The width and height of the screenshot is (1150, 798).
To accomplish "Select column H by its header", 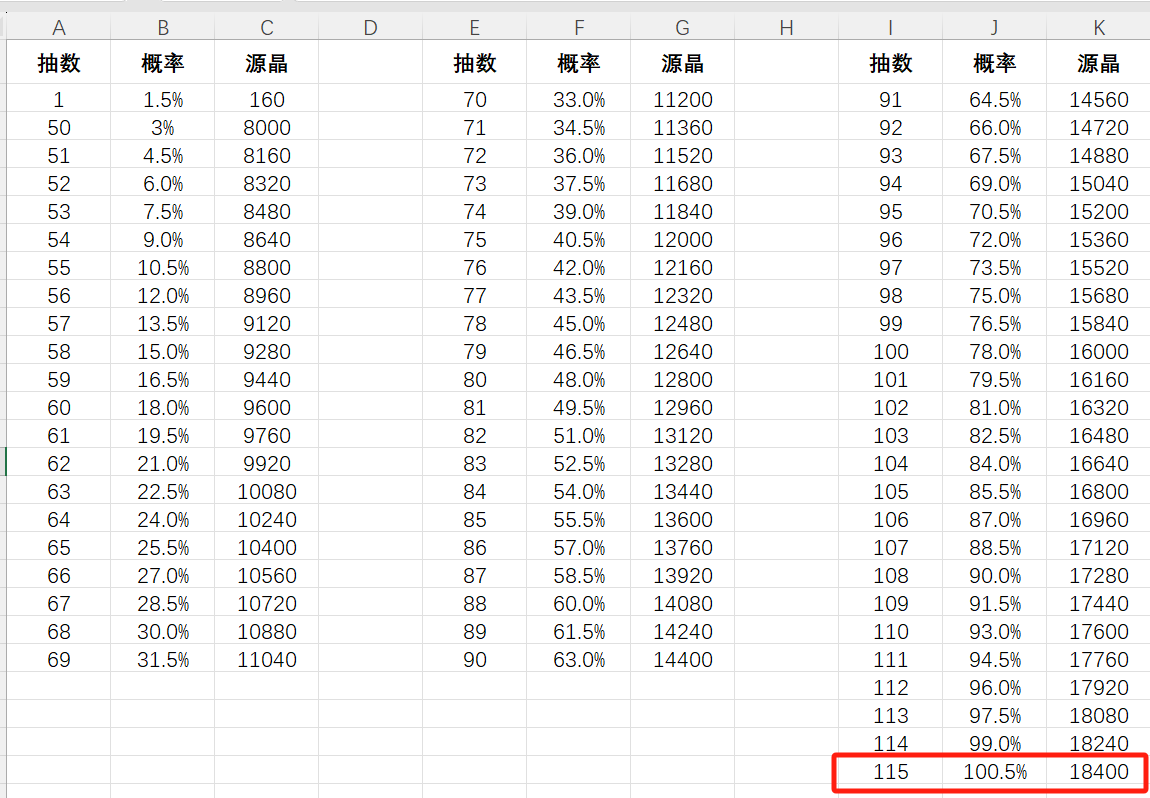I will click(x=786, y=28).
